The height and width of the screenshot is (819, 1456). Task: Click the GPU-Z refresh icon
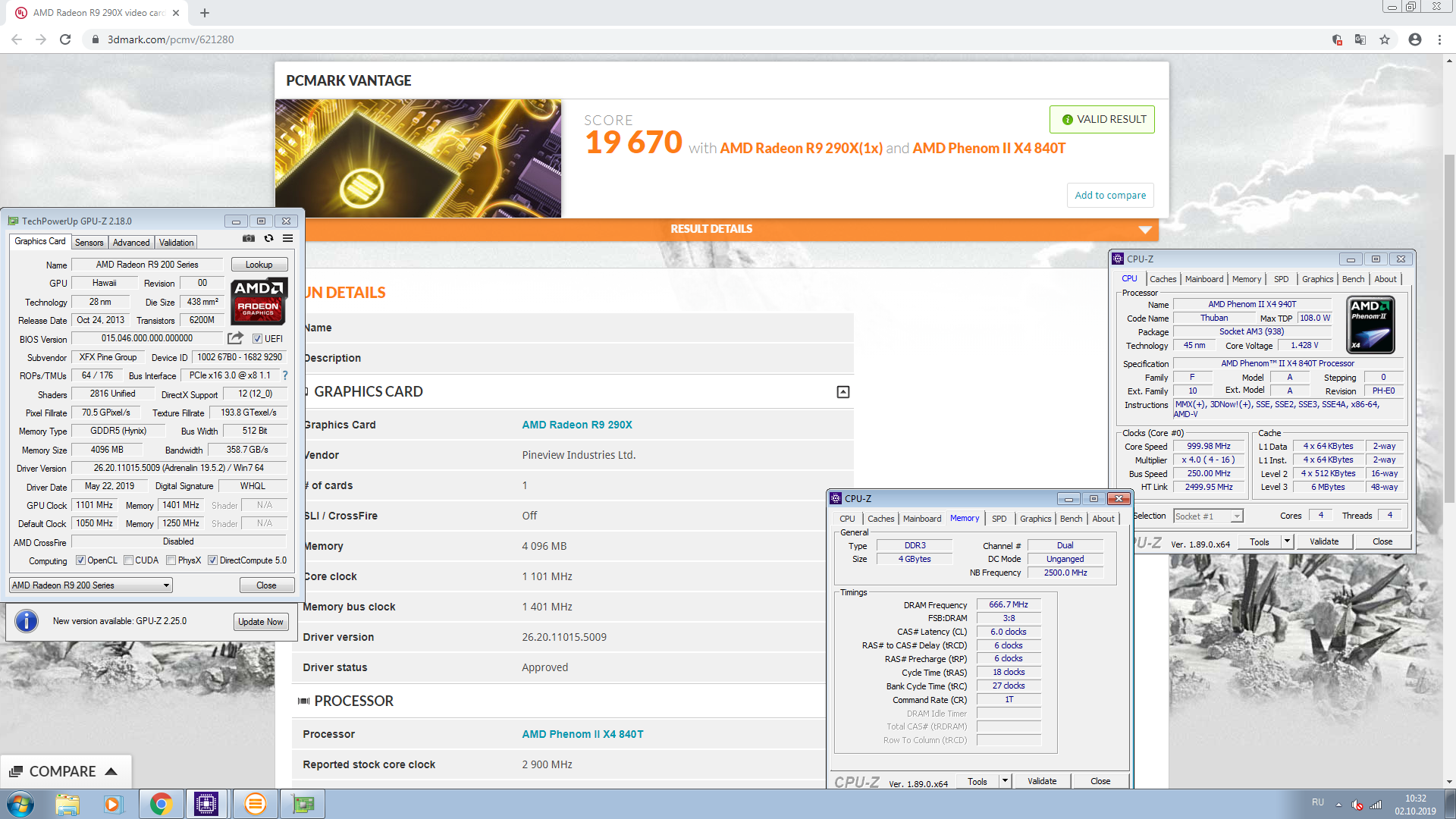click(268, 238)
